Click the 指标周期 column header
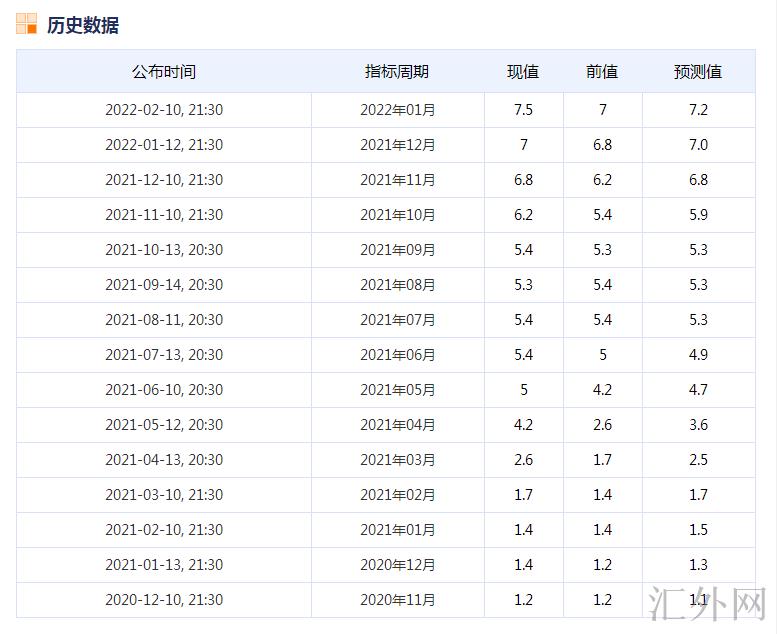 (397, 72)
